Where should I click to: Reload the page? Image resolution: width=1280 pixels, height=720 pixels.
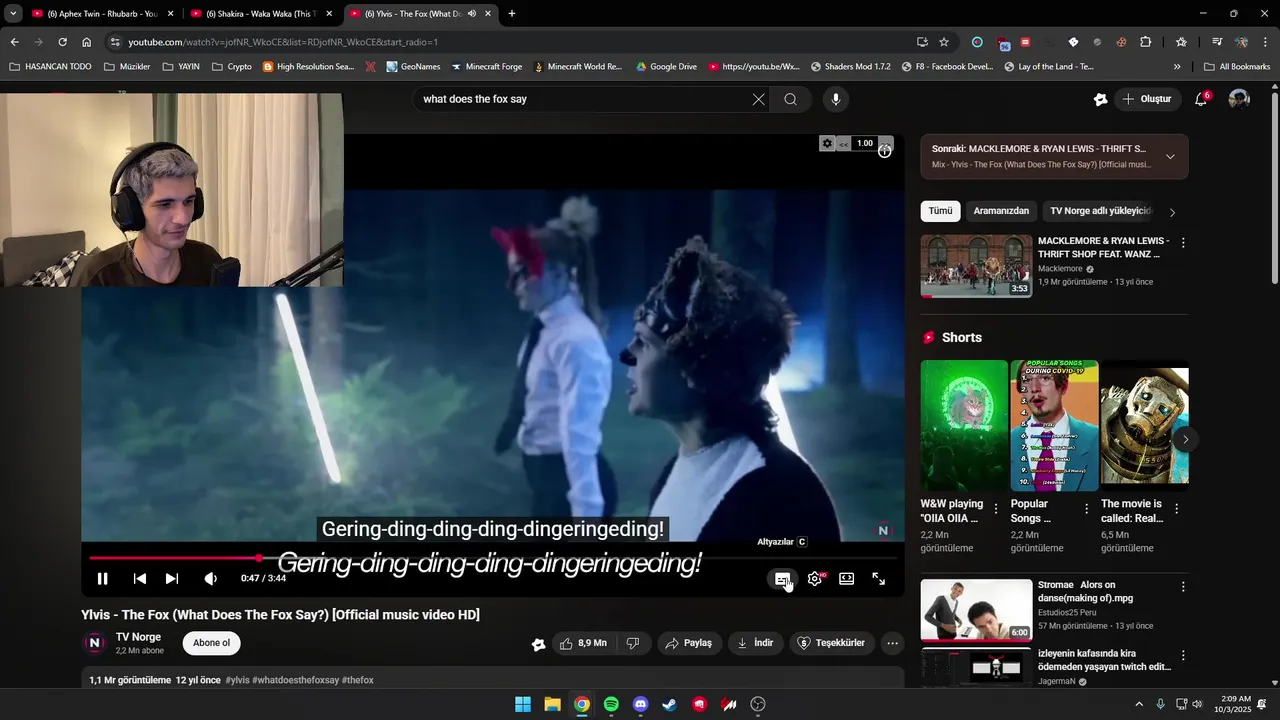pyautogui.click(x=62, y=42)
